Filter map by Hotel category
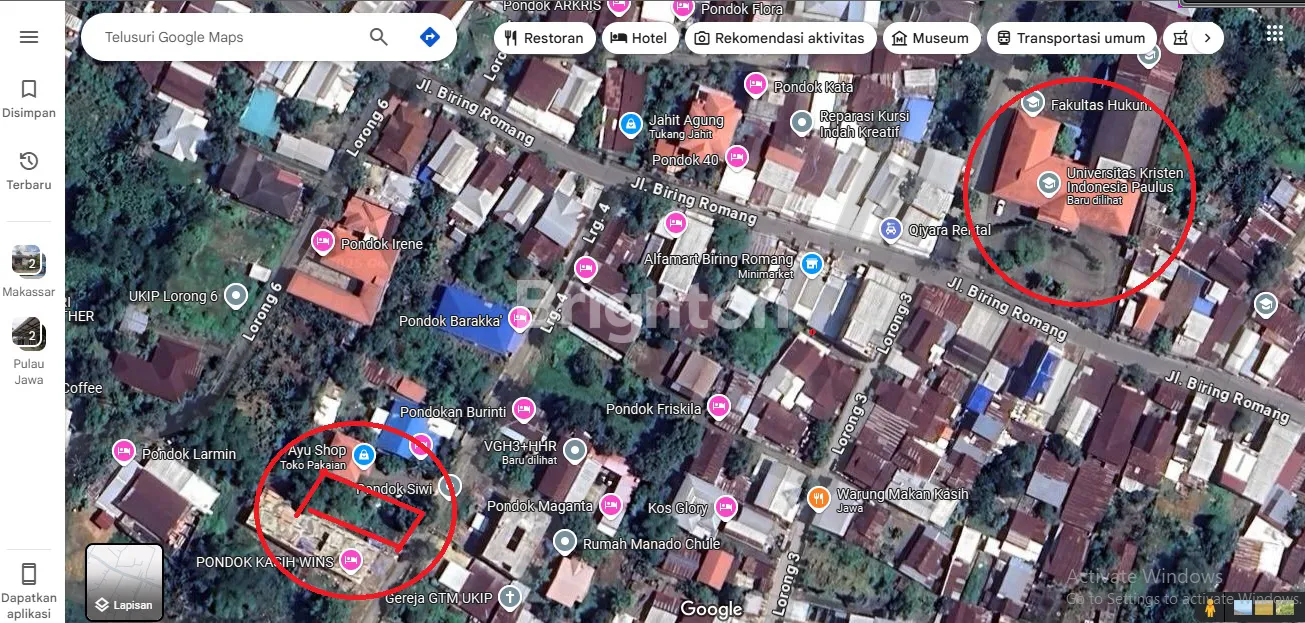 click(640, 38)
